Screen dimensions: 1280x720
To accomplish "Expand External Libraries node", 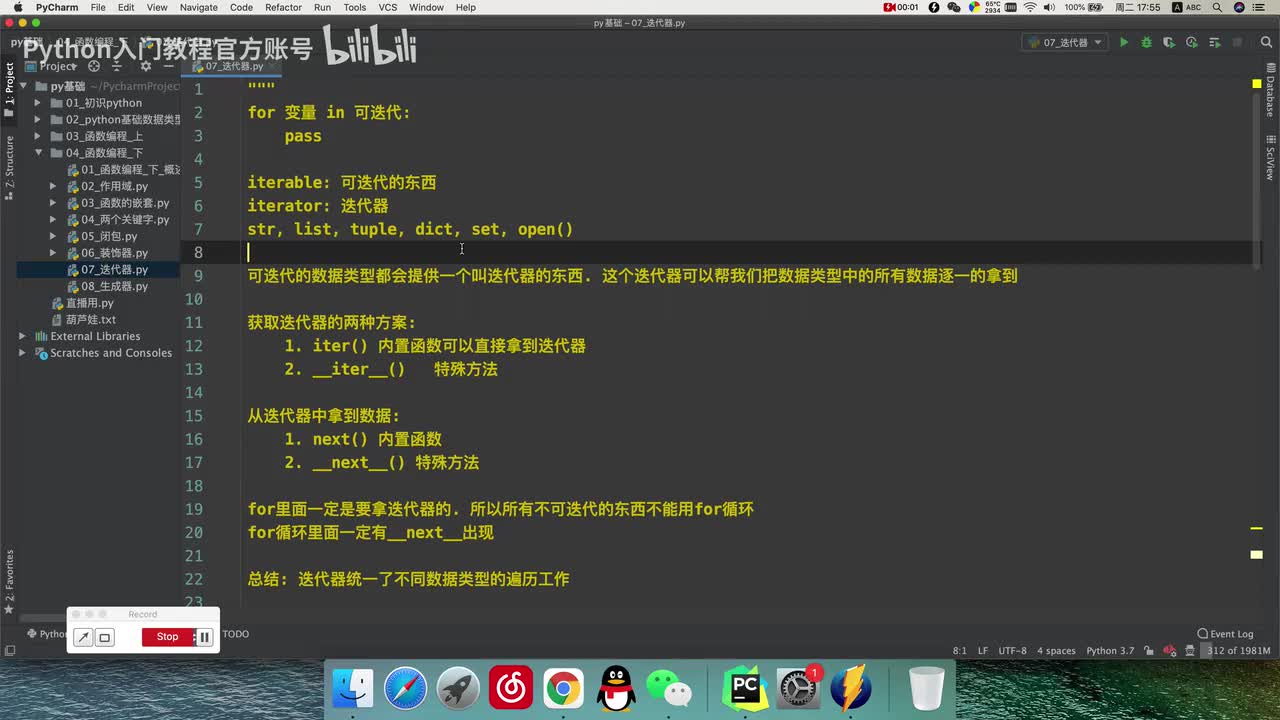I will (22, 336).
